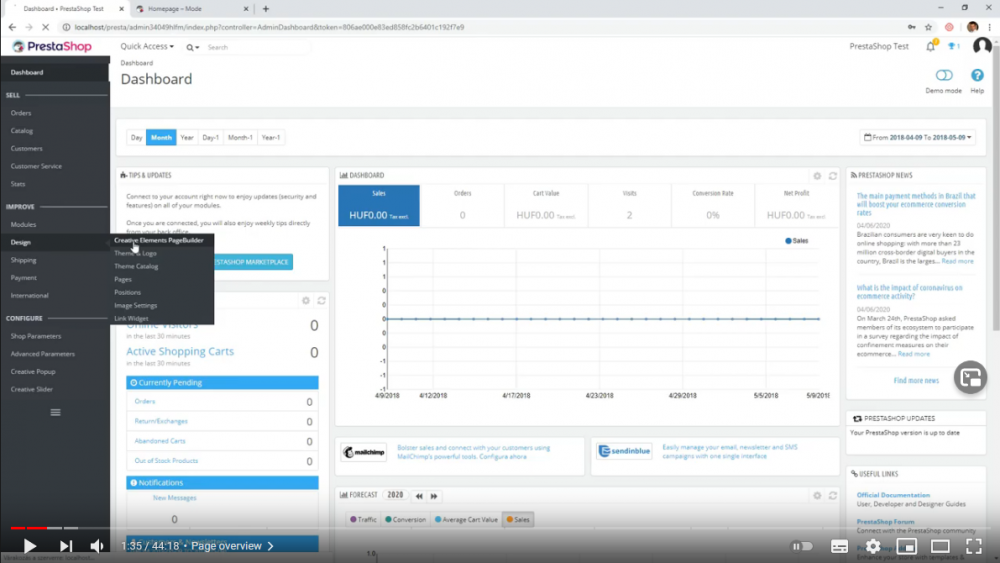Screen dimensions: 1000x563
Task: Toggle Conversion series in Forecast
Action: [406, 520]
